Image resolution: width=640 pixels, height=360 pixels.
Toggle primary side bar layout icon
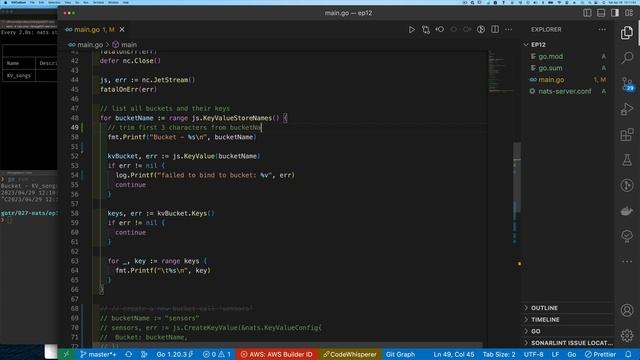point(587,13)
